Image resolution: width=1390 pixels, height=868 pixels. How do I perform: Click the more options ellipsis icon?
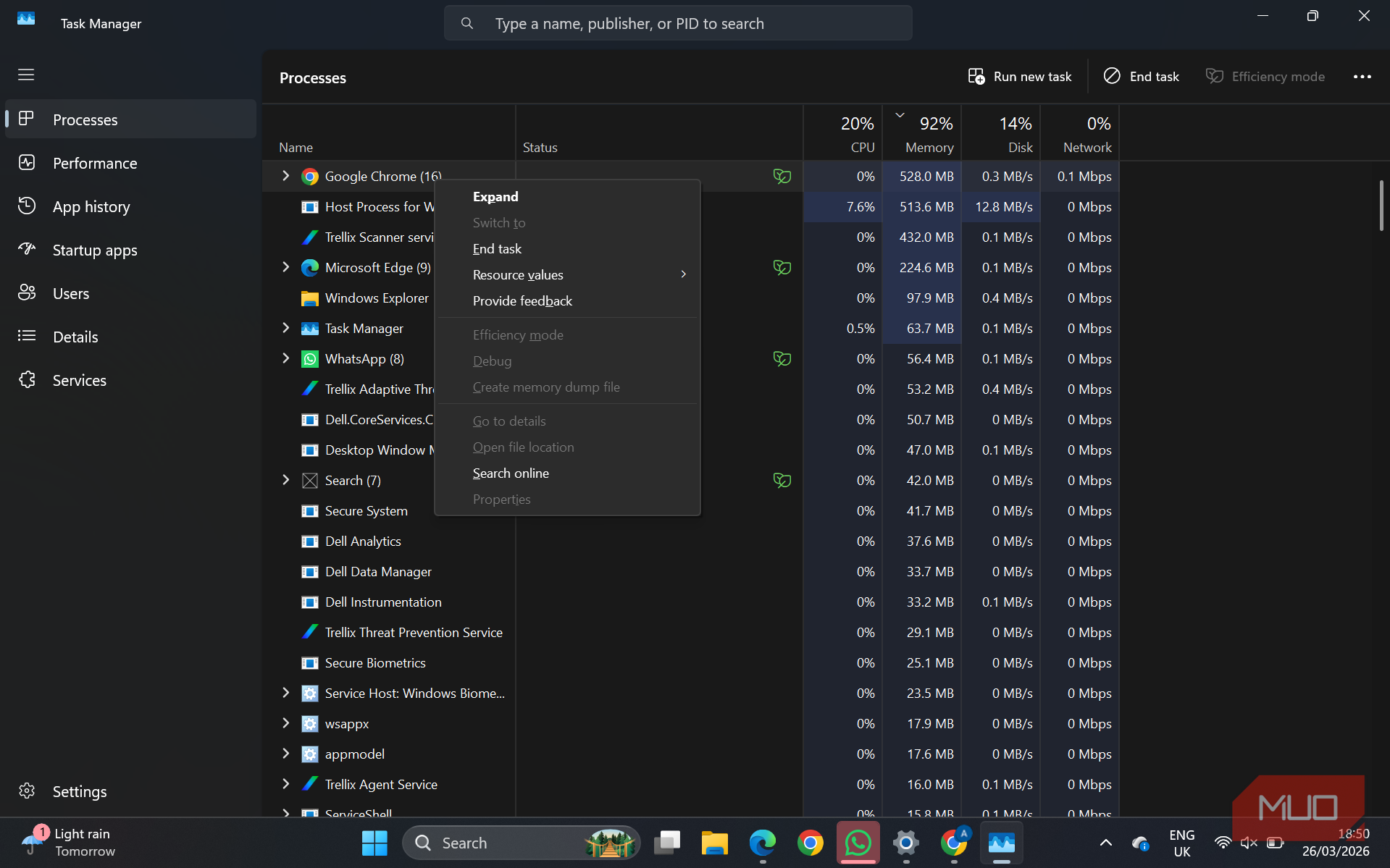tap(1362, 77)
